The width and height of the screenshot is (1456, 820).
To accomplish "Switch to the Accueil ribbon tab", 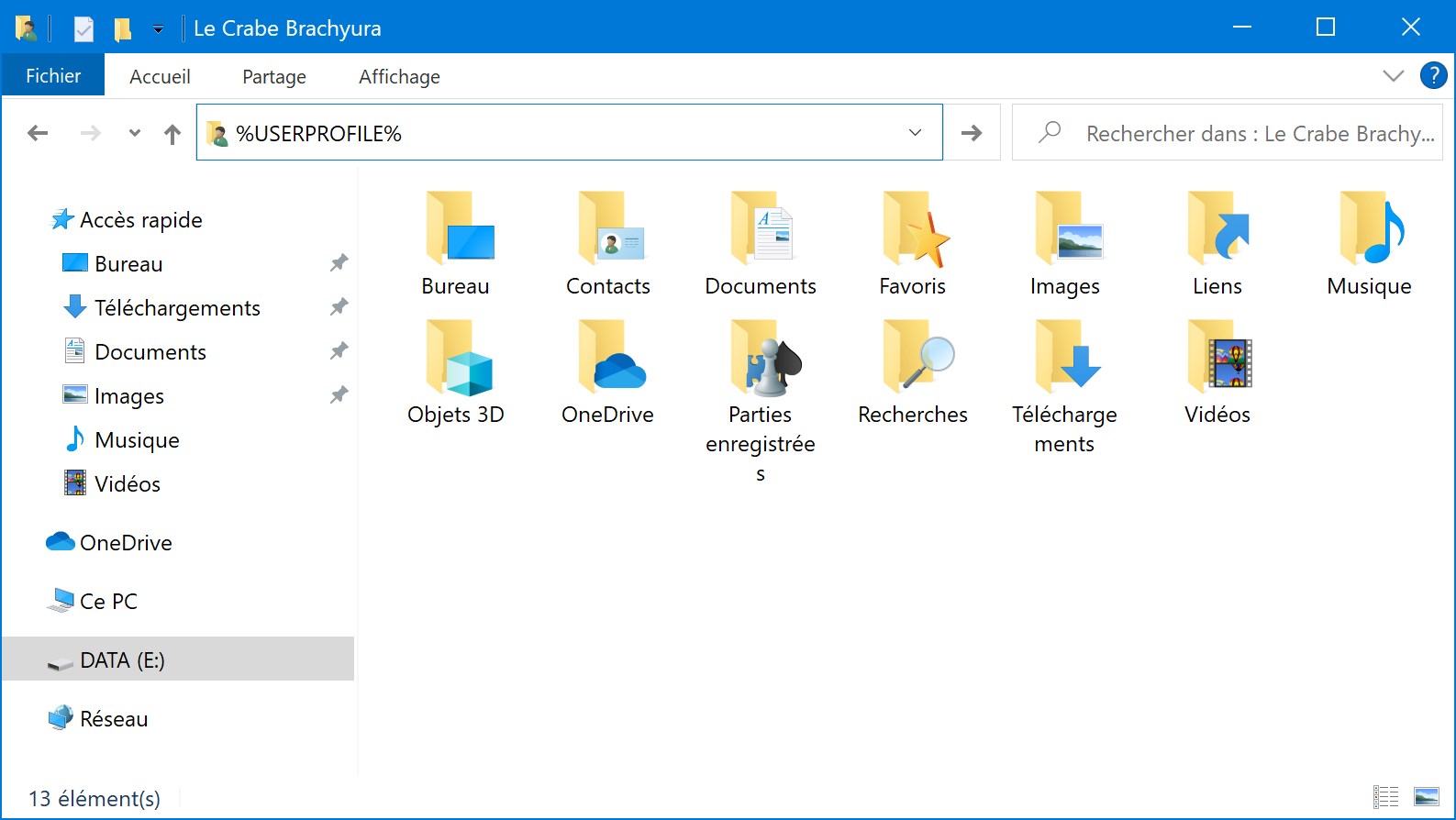I will (160, 77).
